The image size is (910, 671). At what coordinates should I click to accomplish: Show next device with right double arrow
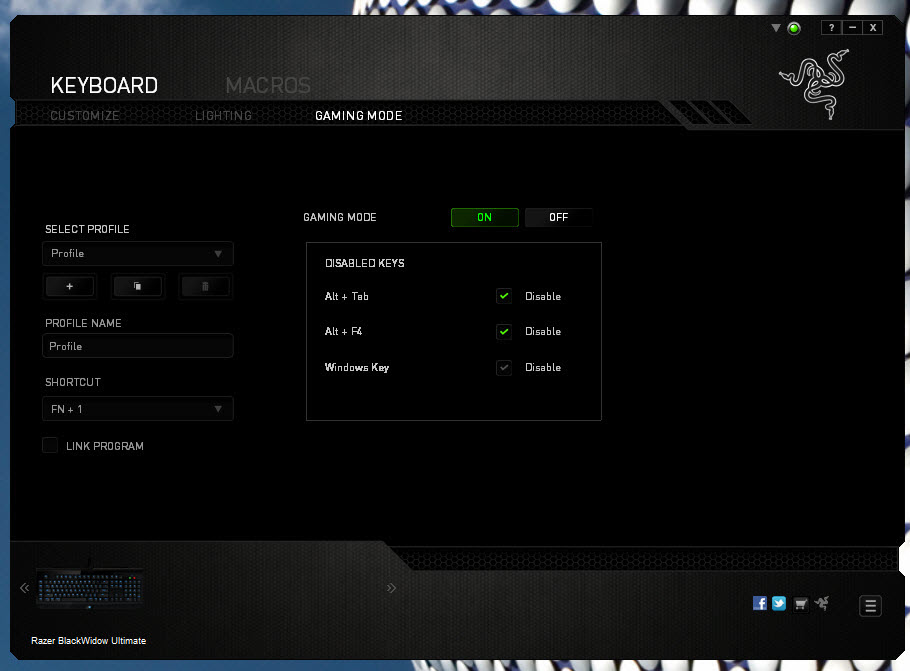pos(391,588)
